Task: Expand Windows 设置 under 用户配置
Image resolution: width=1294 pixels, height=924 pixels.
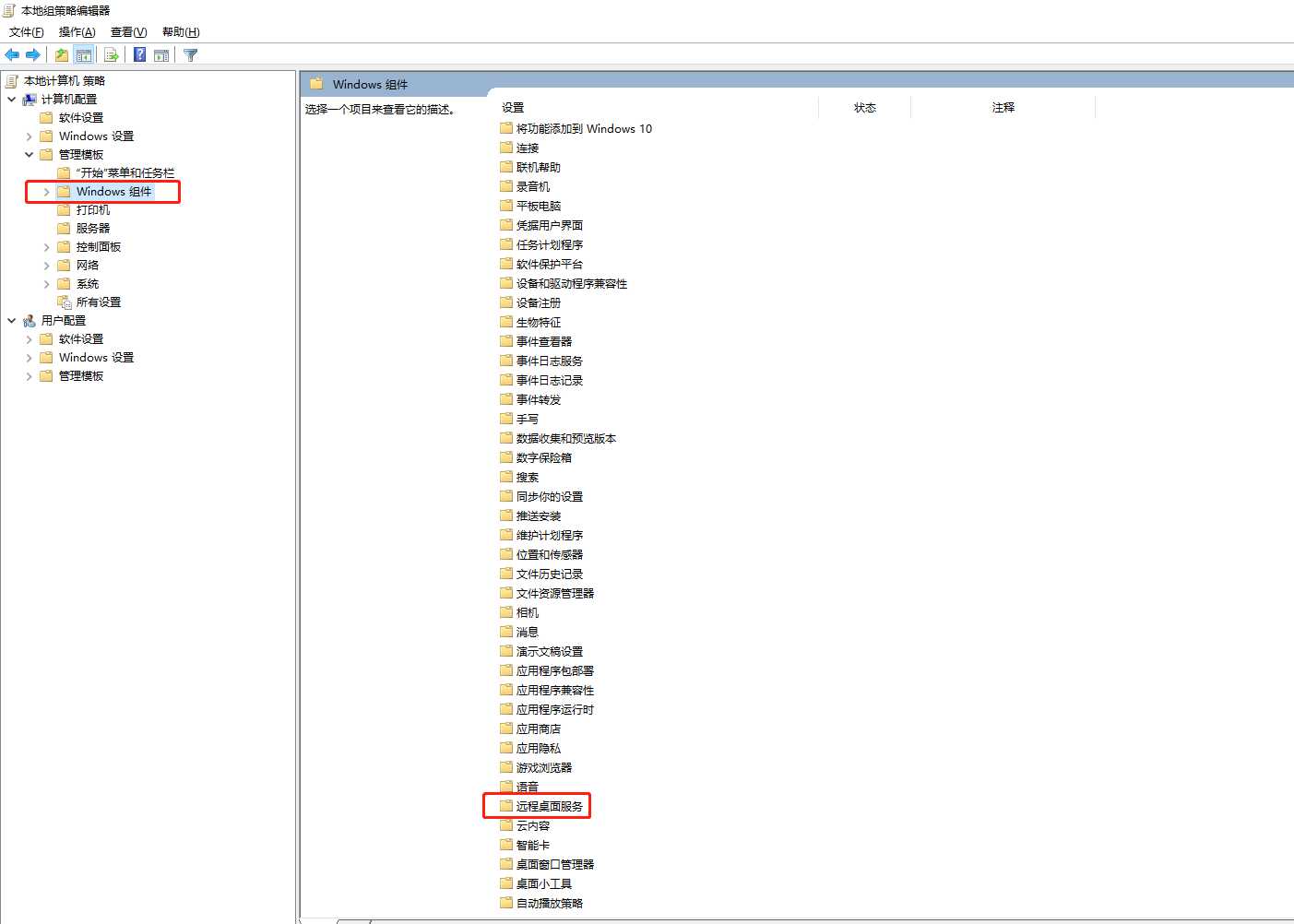Action: [30, 358]
